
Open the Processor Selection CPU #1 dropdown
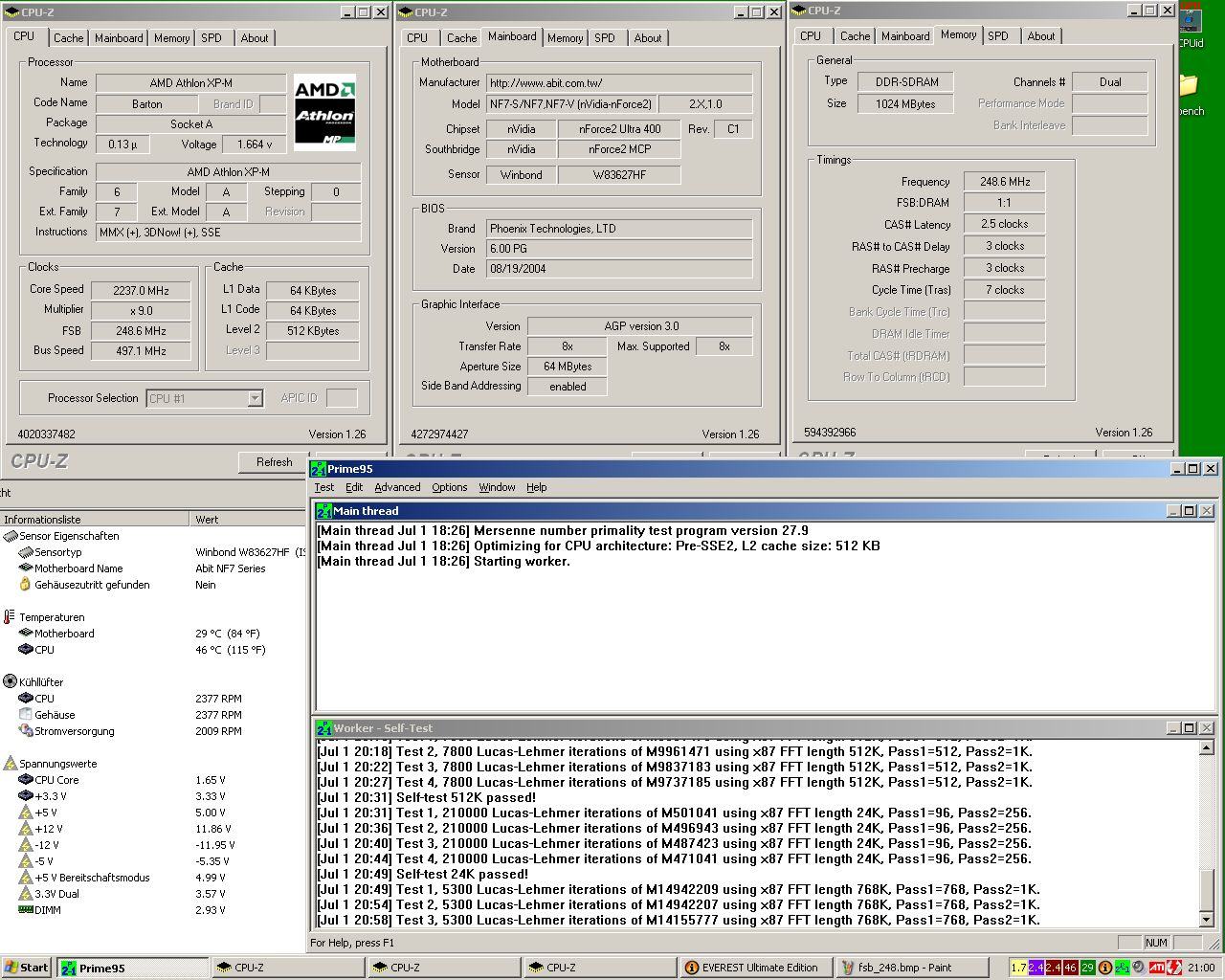coord(255,398)
